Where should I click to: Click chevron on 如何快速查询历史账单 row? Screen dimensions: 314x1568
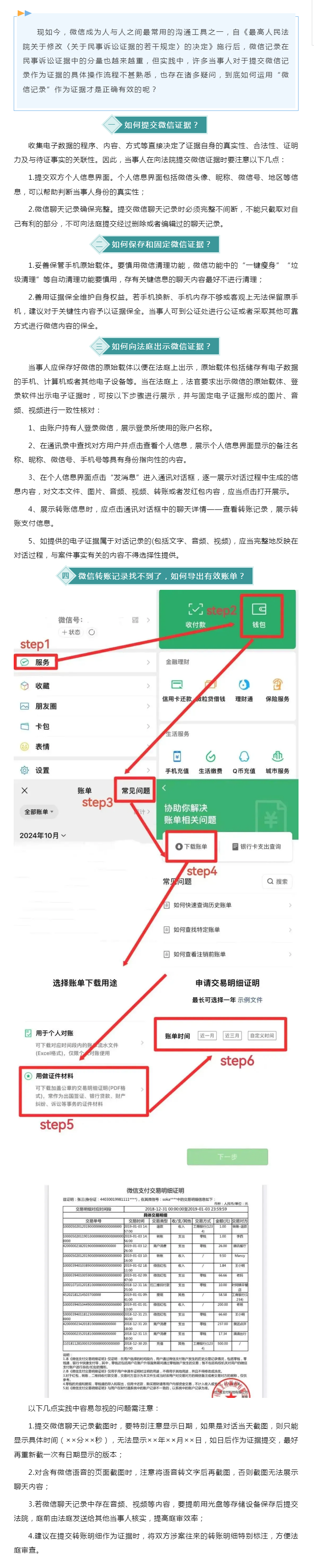click(290, 904)
